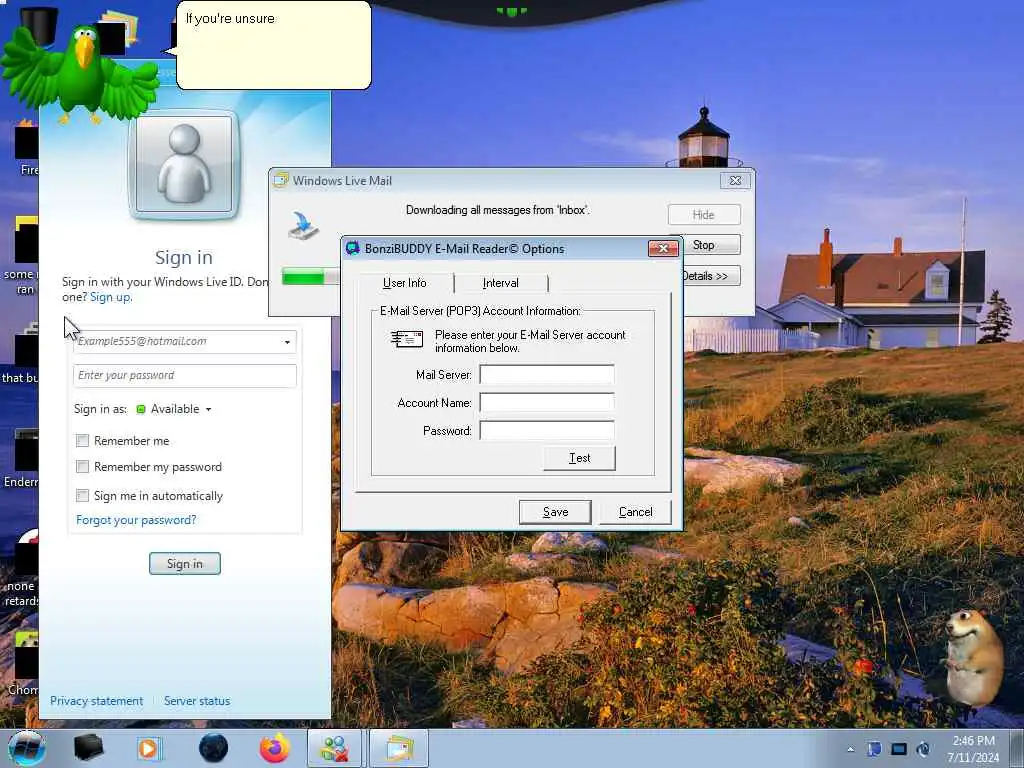Viewport: 1024px width, 768px height.
Task: Click the Sign in button
Action: (185, 564)
